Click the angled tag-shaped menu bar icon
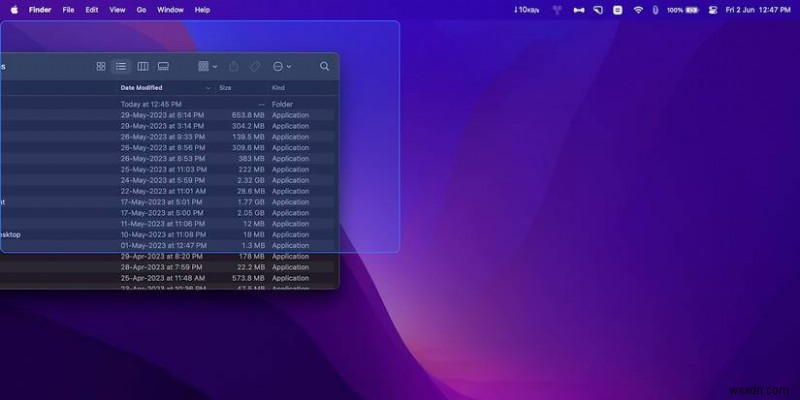Image resolution: width=800 pixels, height=400 pixels. (598, 10)
